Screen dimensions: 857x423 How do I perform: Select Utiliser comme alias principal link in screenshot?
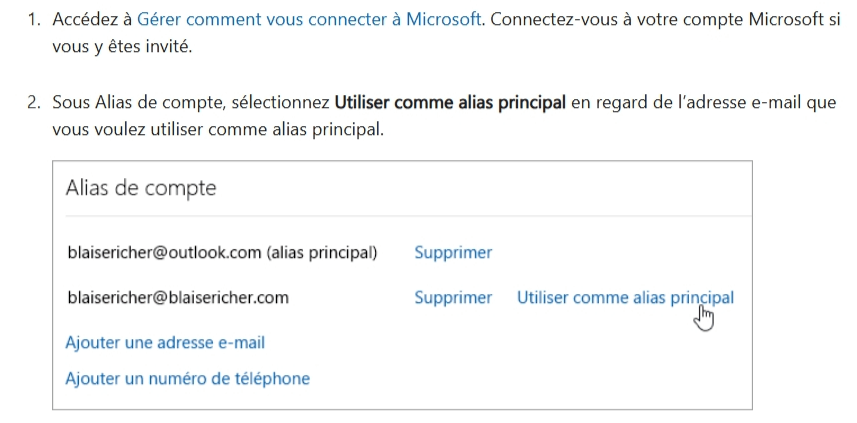pyautogui.click(x=625, y=297)
